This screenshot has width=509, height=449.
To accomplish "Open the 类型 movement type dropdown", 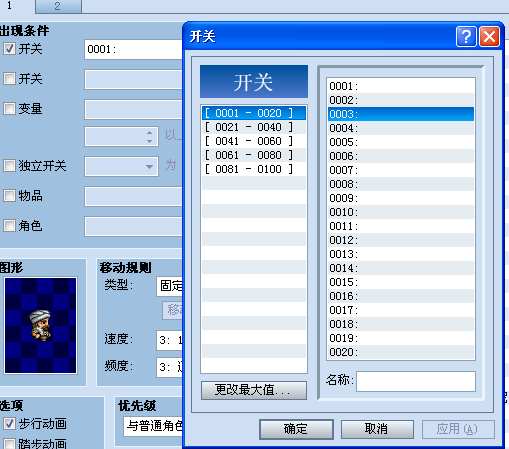I will (169, 286).
